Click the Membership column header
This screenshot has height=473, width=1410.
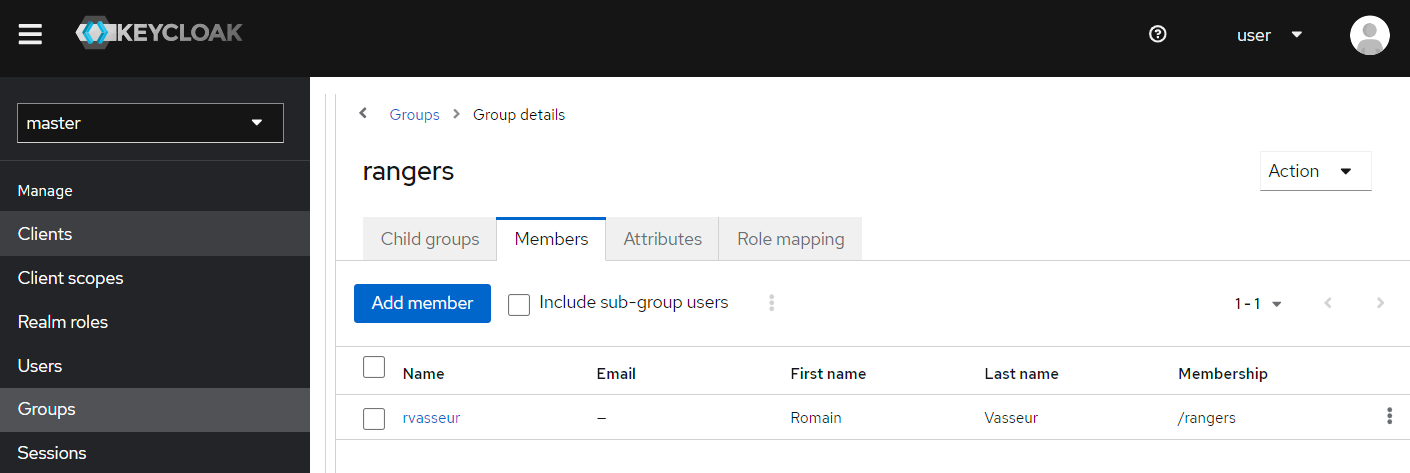pos(1223,374)
